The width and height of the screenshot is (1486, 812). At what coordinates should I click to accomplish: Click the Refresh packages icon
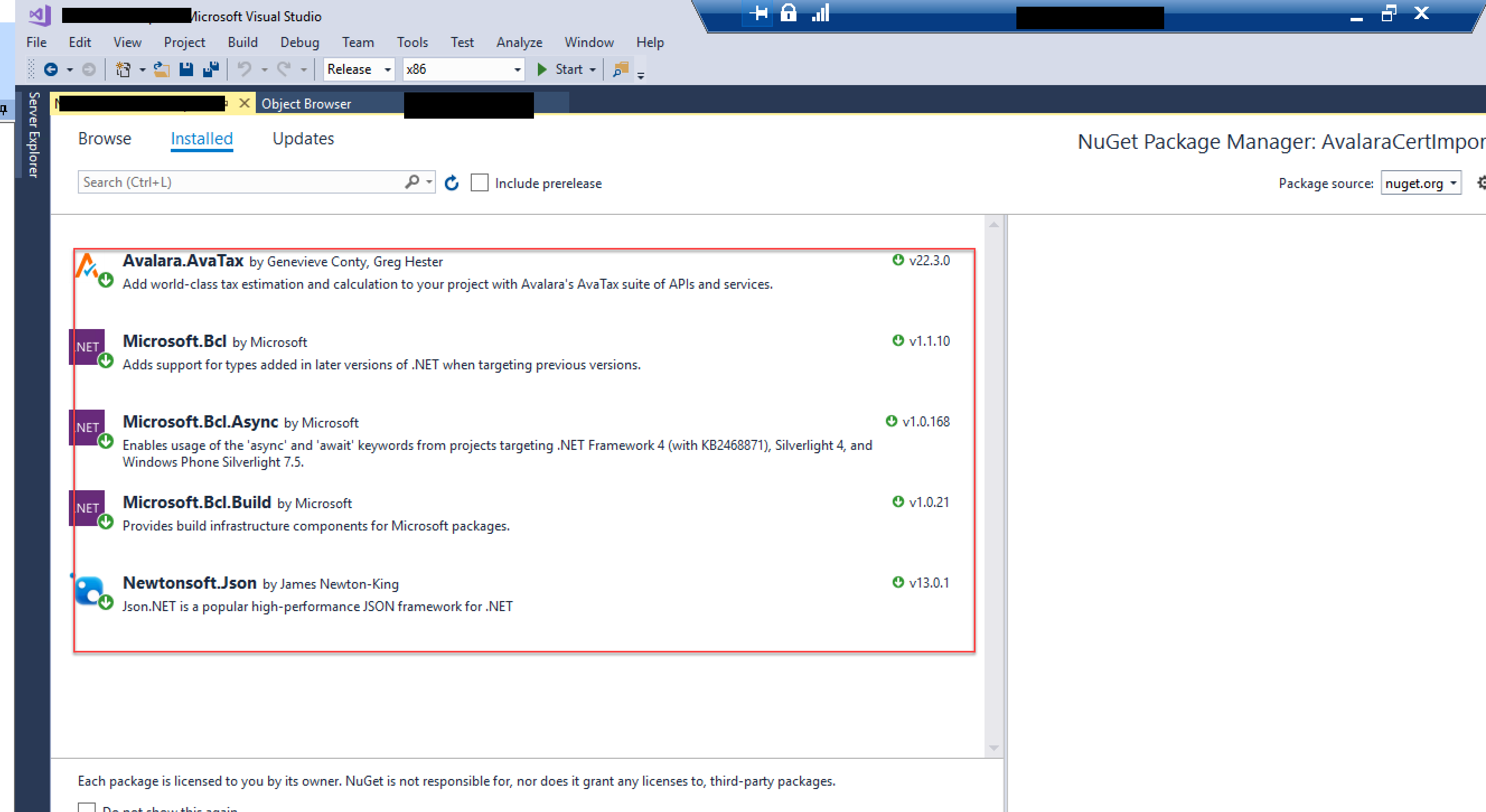tap(452, 184)
